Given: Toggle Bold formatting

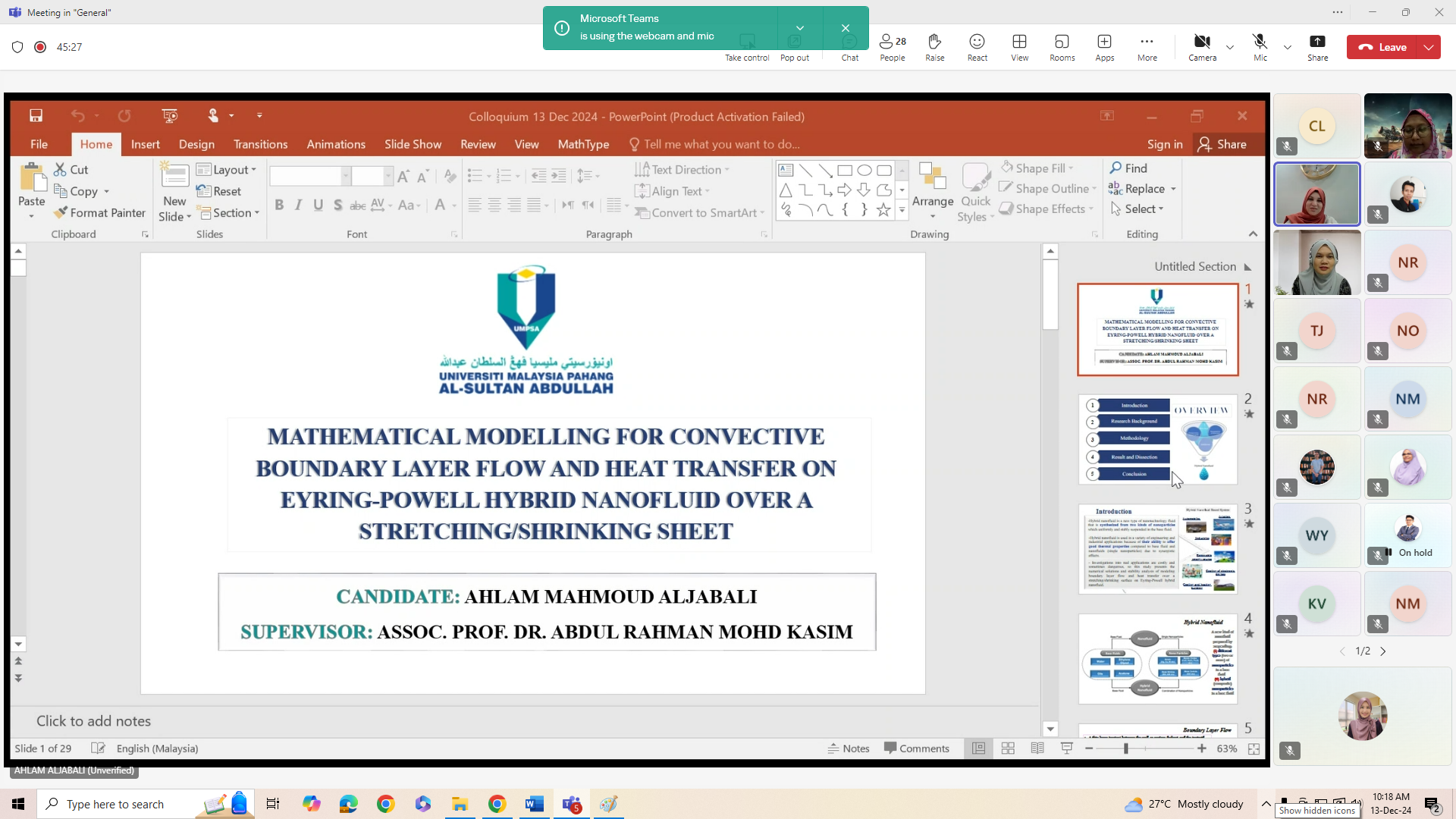Looking at the screenshot, I should 279,205.
